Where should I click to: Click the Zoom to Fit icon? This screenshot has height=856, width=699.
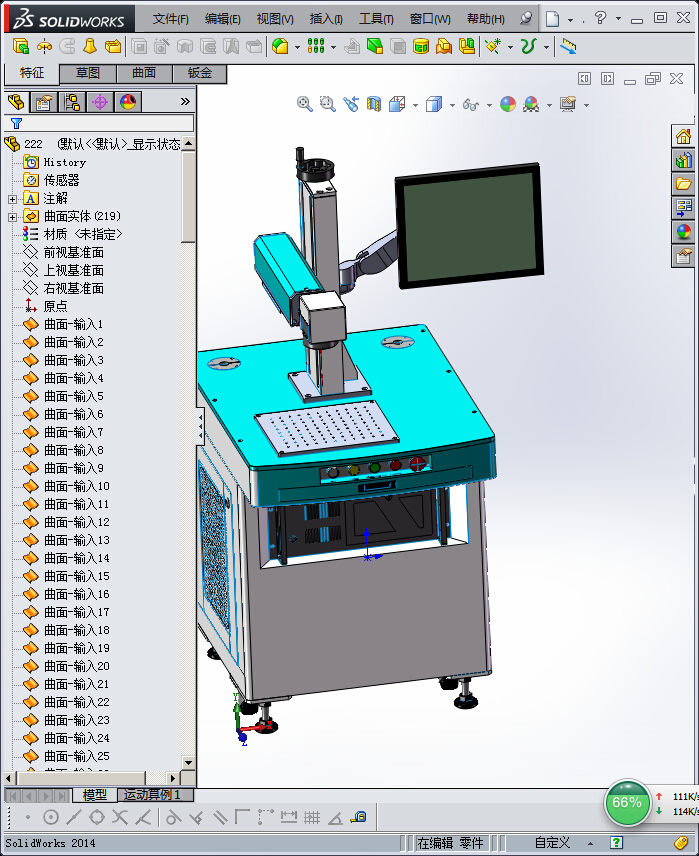[x=305, y=104]
